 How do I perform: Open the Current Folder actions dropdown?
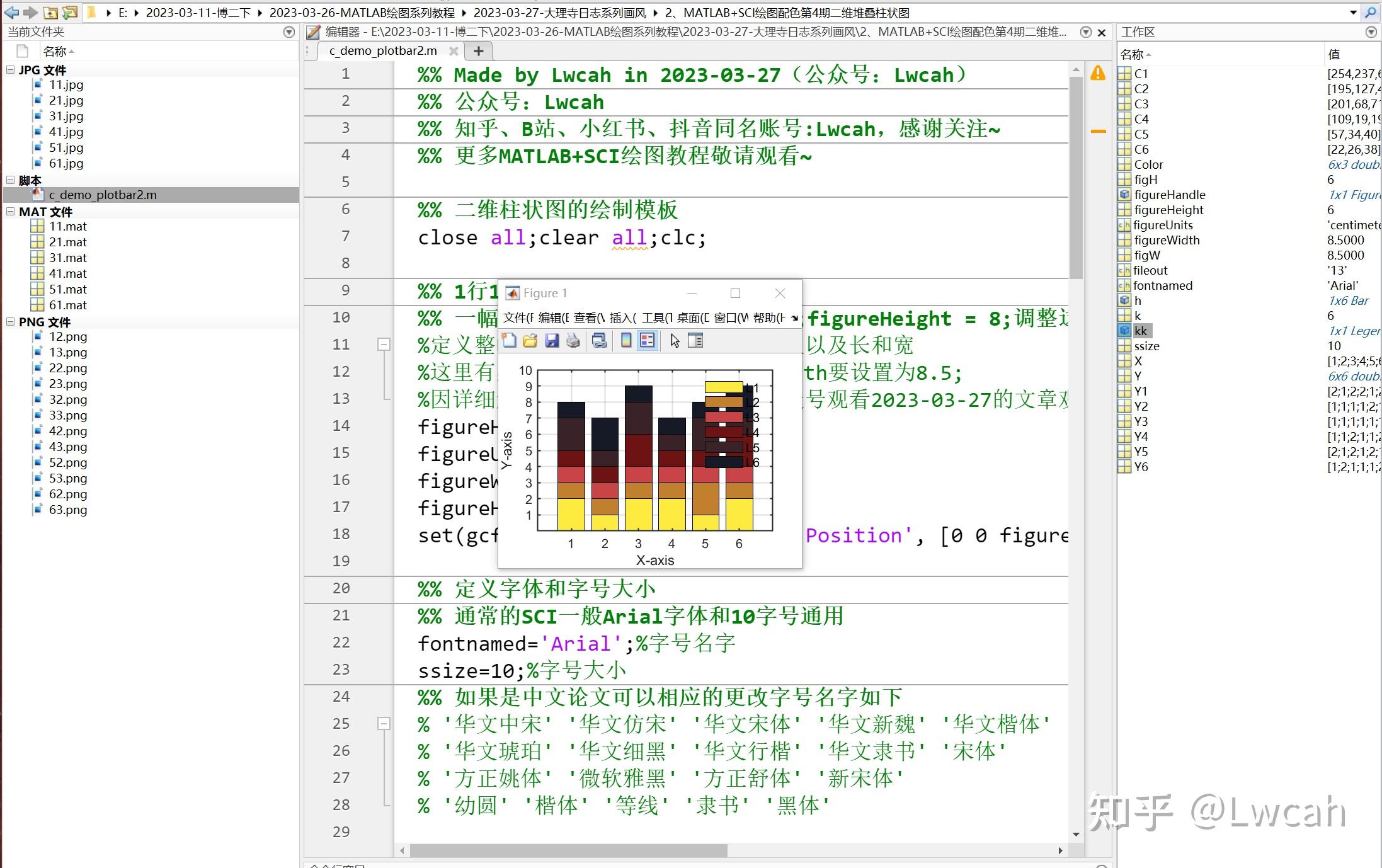288,32
